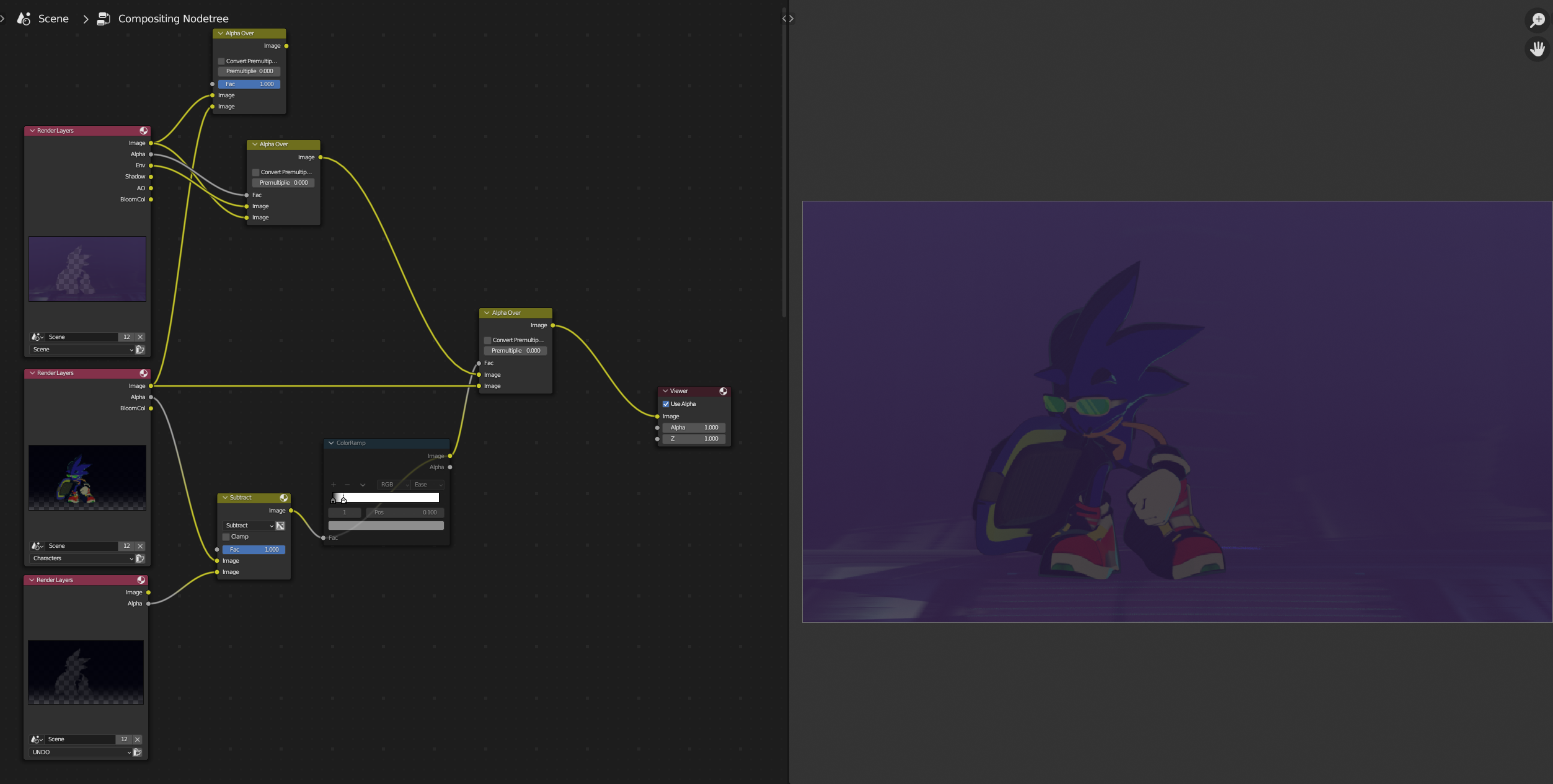Enable Convert Premultiplied on Alpha Over feeding Viewer
This screenshot has width=1553, height=784.
[x=488, y=340]
